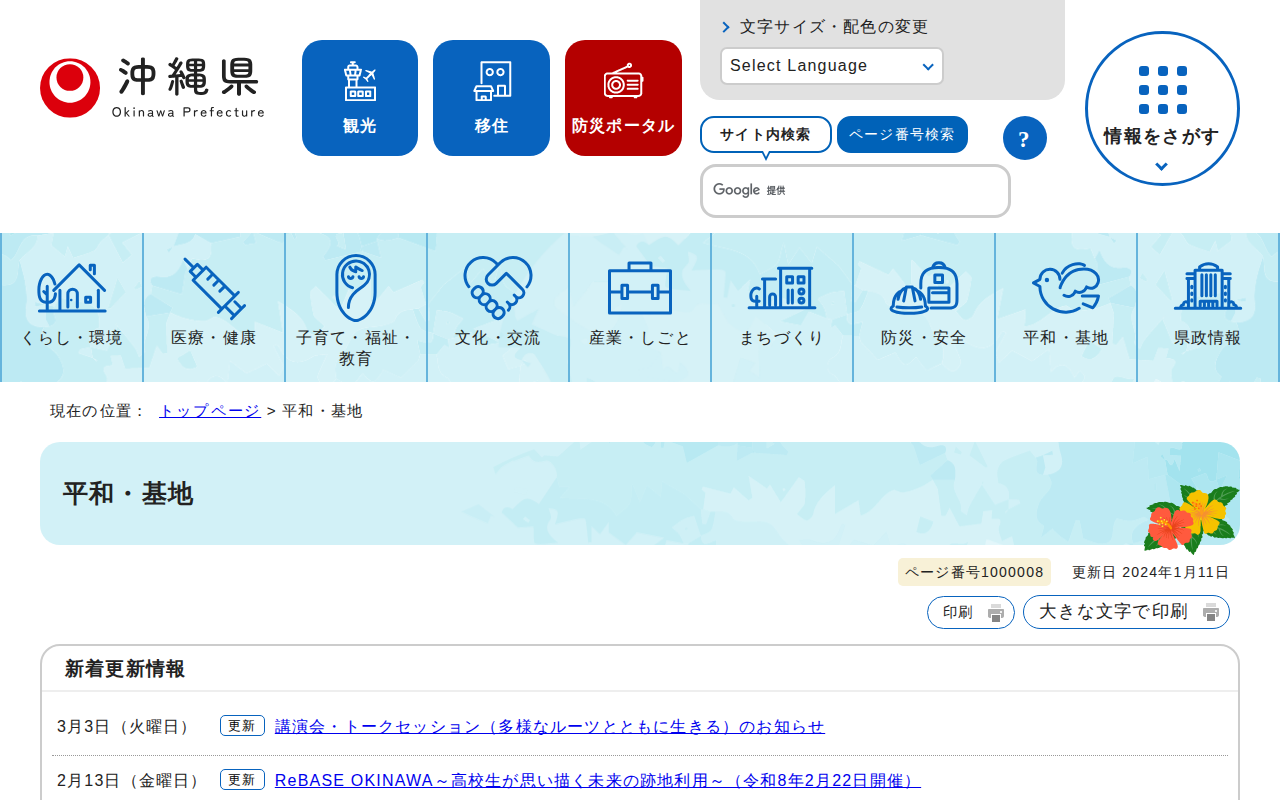The image size is (1280, 800).
Task: Click the ページ番号1000008 label
Action: pos(975,572)
